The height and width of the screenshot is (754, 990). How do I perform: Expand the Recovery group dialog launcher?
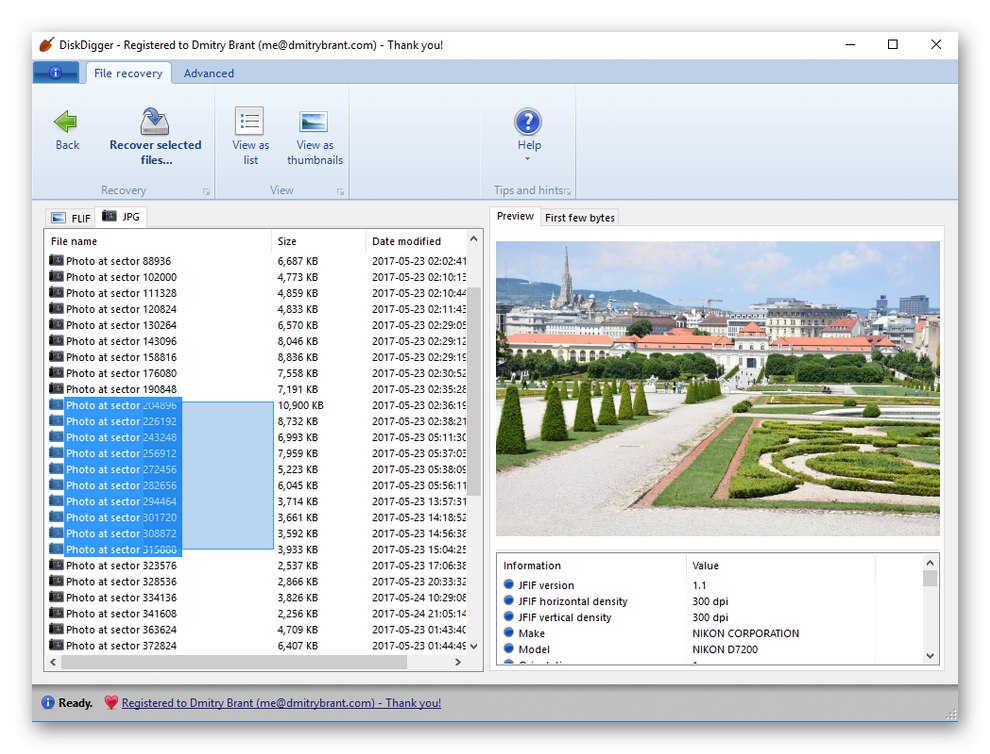coord(207,192)
